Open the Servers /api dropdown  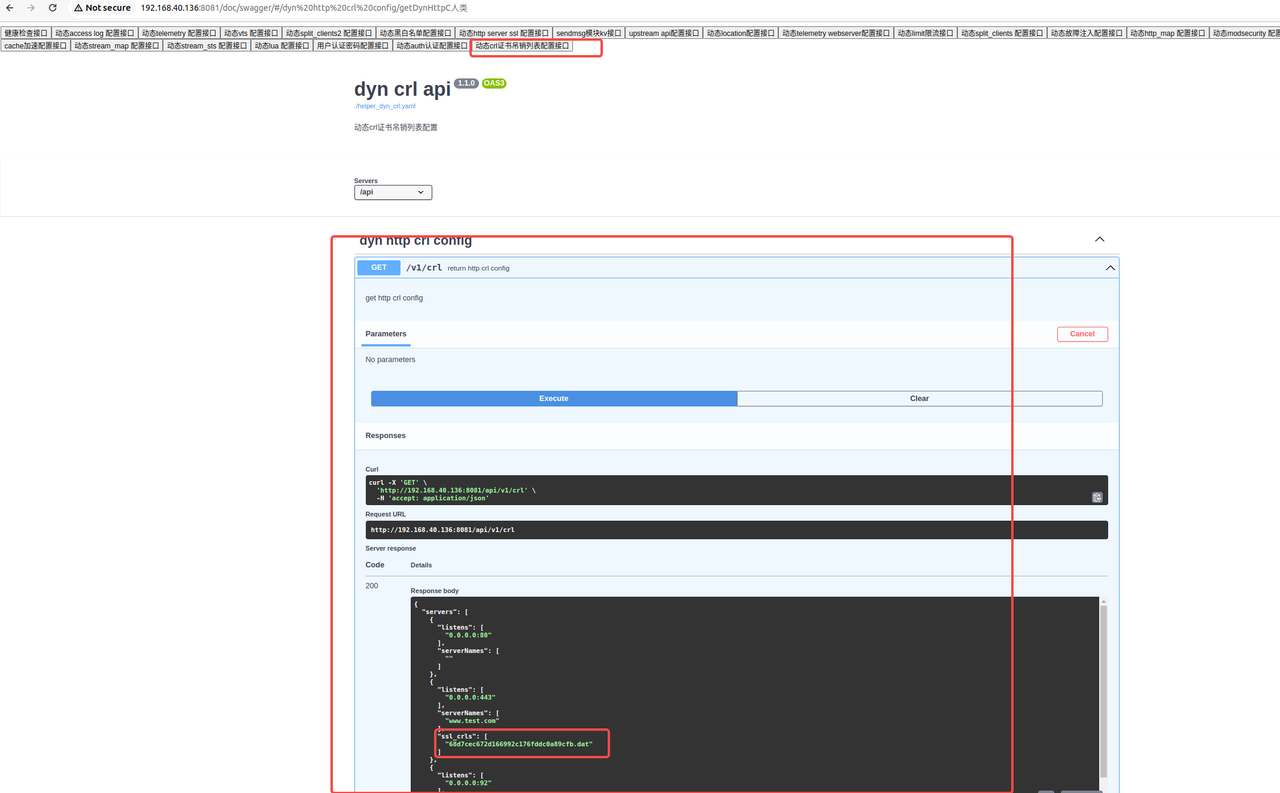pyautogui.click(x=392, y=192)
